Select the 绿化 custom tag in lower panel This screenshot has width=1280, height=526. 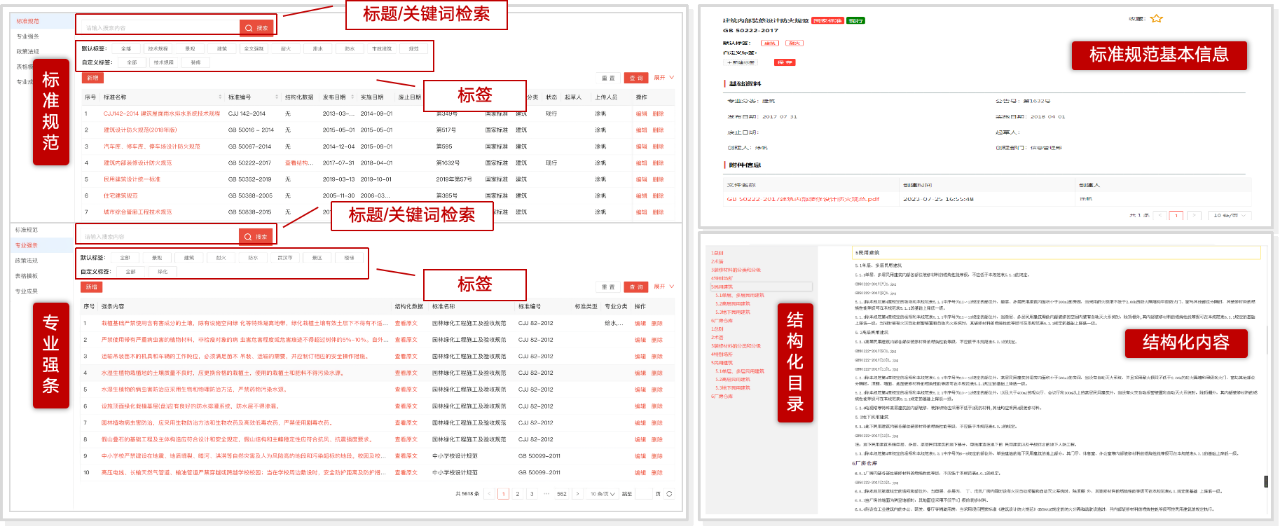(x=161, y=271)
